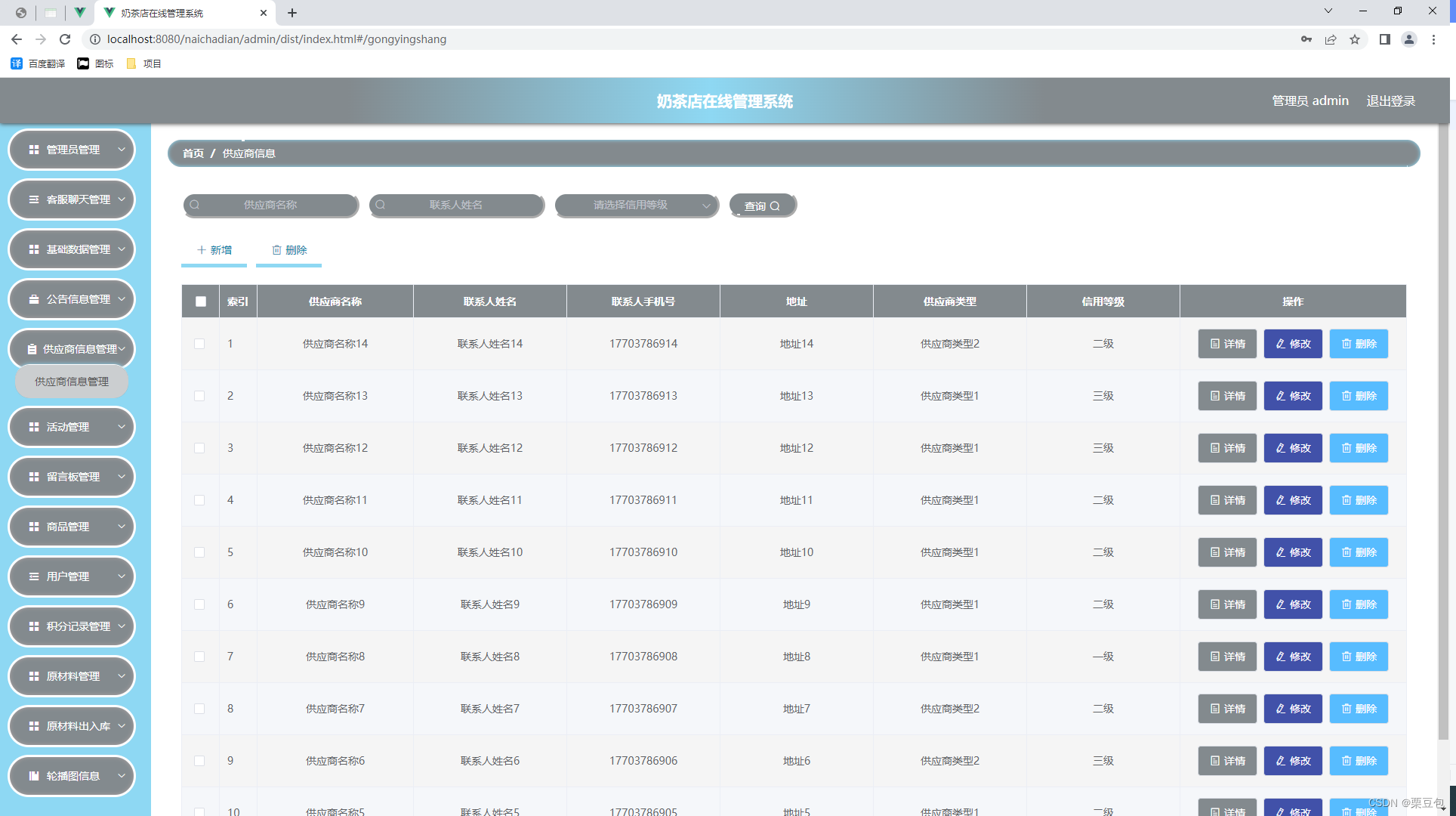Check the checkbox for row 供应商名称14
Screen dimensions: 1456x816
(199, 344)
